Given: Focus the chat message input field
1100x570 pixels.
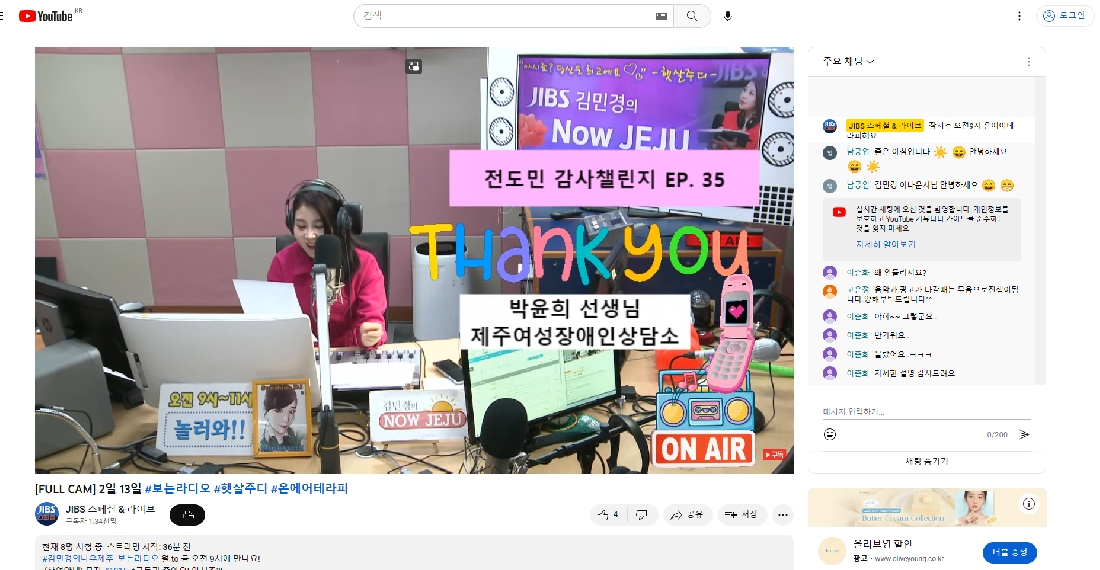Looking at the screenshot, I should [x=926, y=412].
